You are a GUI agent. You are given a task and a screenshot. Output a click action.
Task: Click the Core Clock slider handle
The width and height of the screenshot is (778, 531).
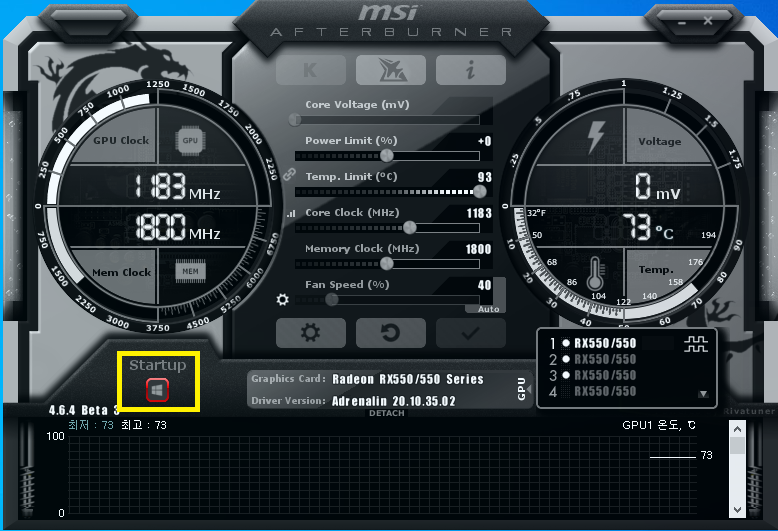coord(410,228)
